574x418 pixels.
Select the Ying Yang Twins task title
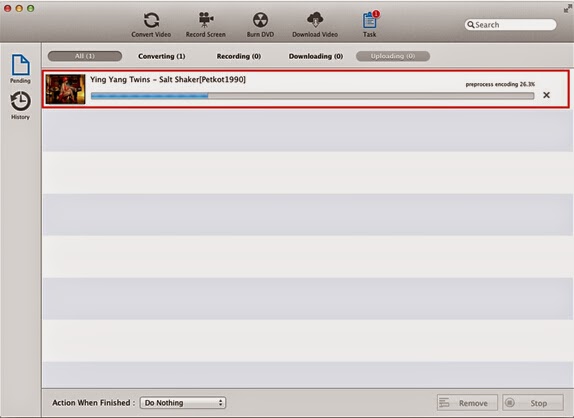pyautogui.click(x=168, y=79)
